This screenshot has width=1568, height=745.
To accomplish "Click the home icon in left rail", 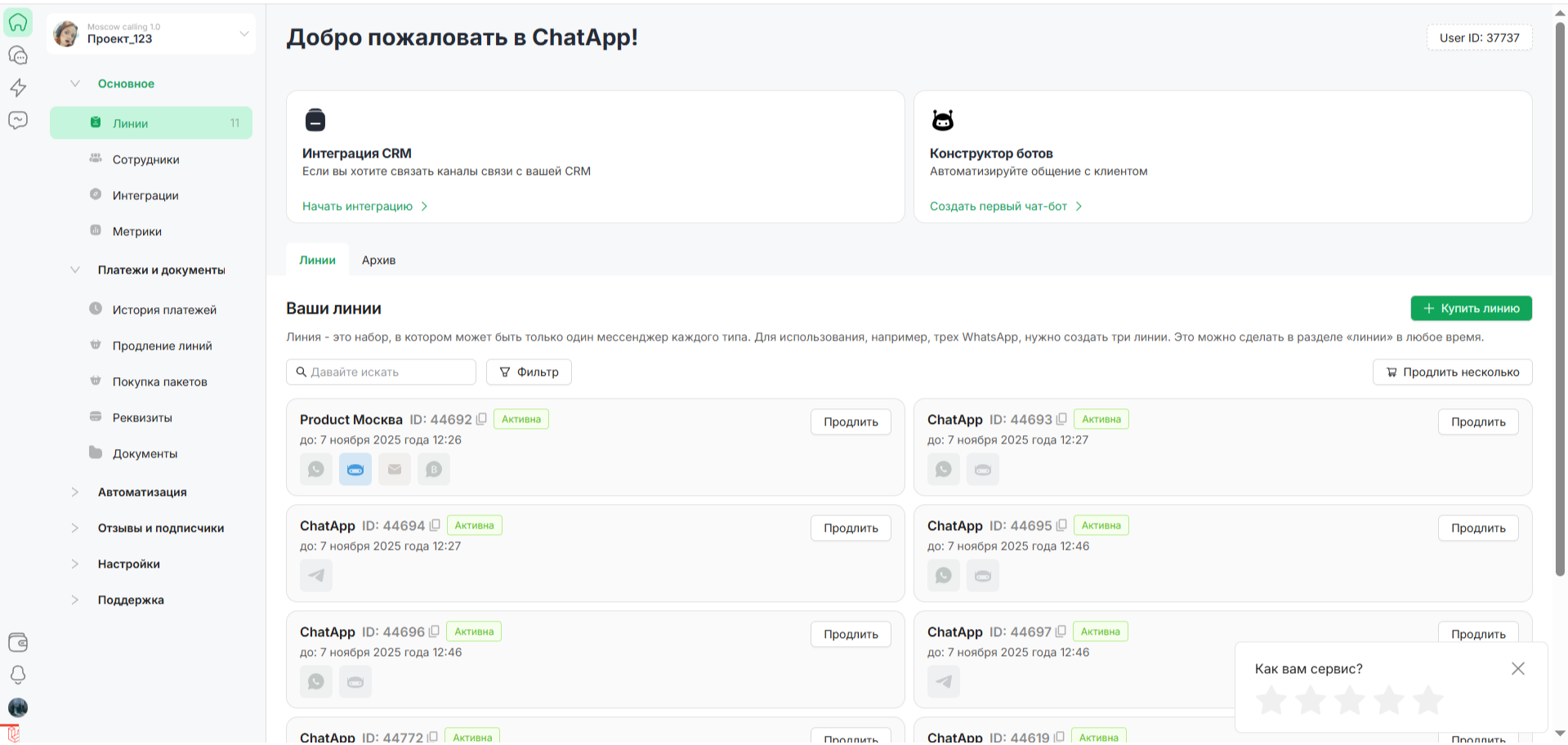I will click(18, 23).
